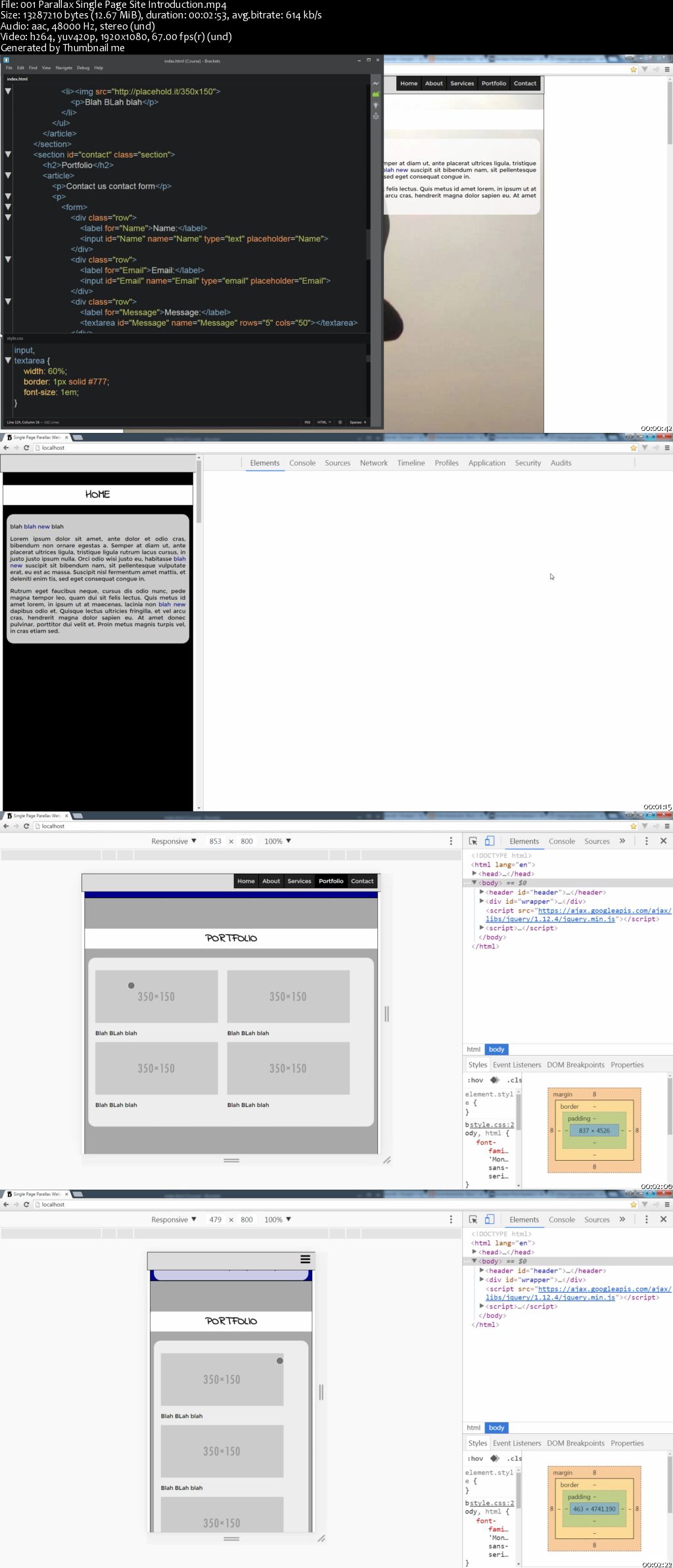Toggle INS insert mode in the Brackets status bar

tap(307, 422)
